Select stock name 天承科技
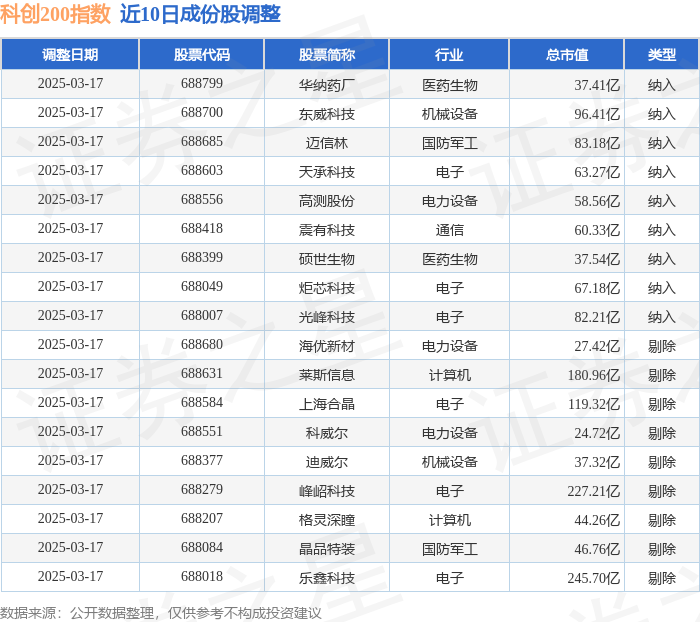Image resolution: width=700 pixels, height=622 pixels. pos(327,172)
